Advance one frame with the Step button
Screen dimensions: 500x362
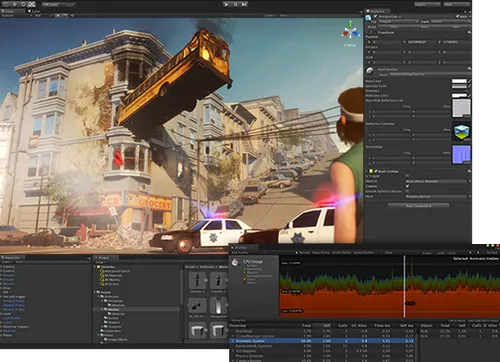(244, 4)
